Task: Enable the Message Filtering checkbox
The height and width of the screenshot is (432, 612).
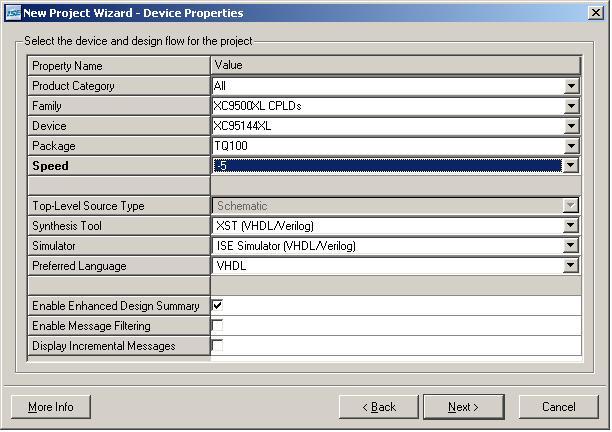Action: (x=217, y=325)
